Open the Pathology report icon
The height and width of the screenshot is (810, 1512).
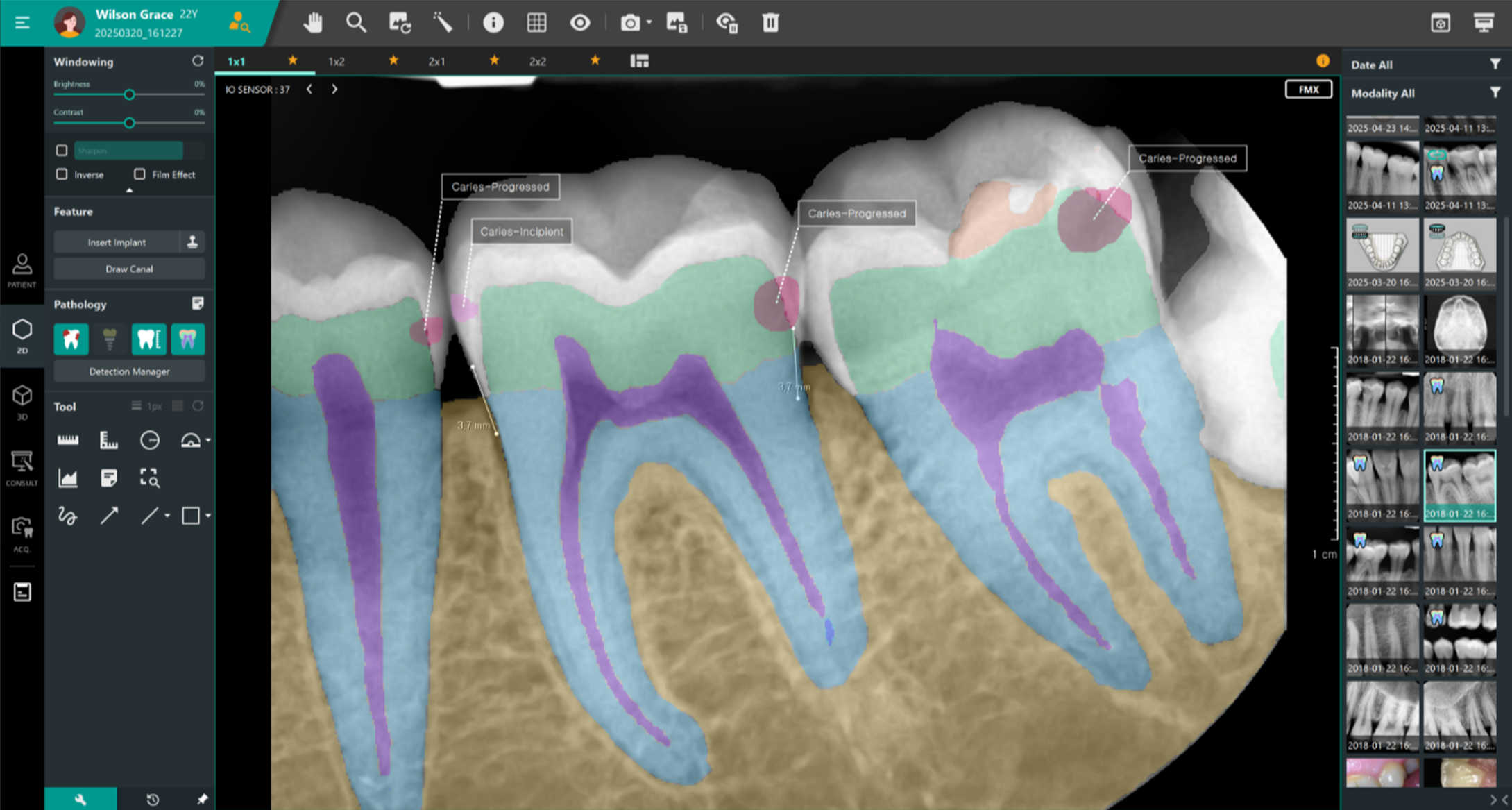[x=198, y=303]
